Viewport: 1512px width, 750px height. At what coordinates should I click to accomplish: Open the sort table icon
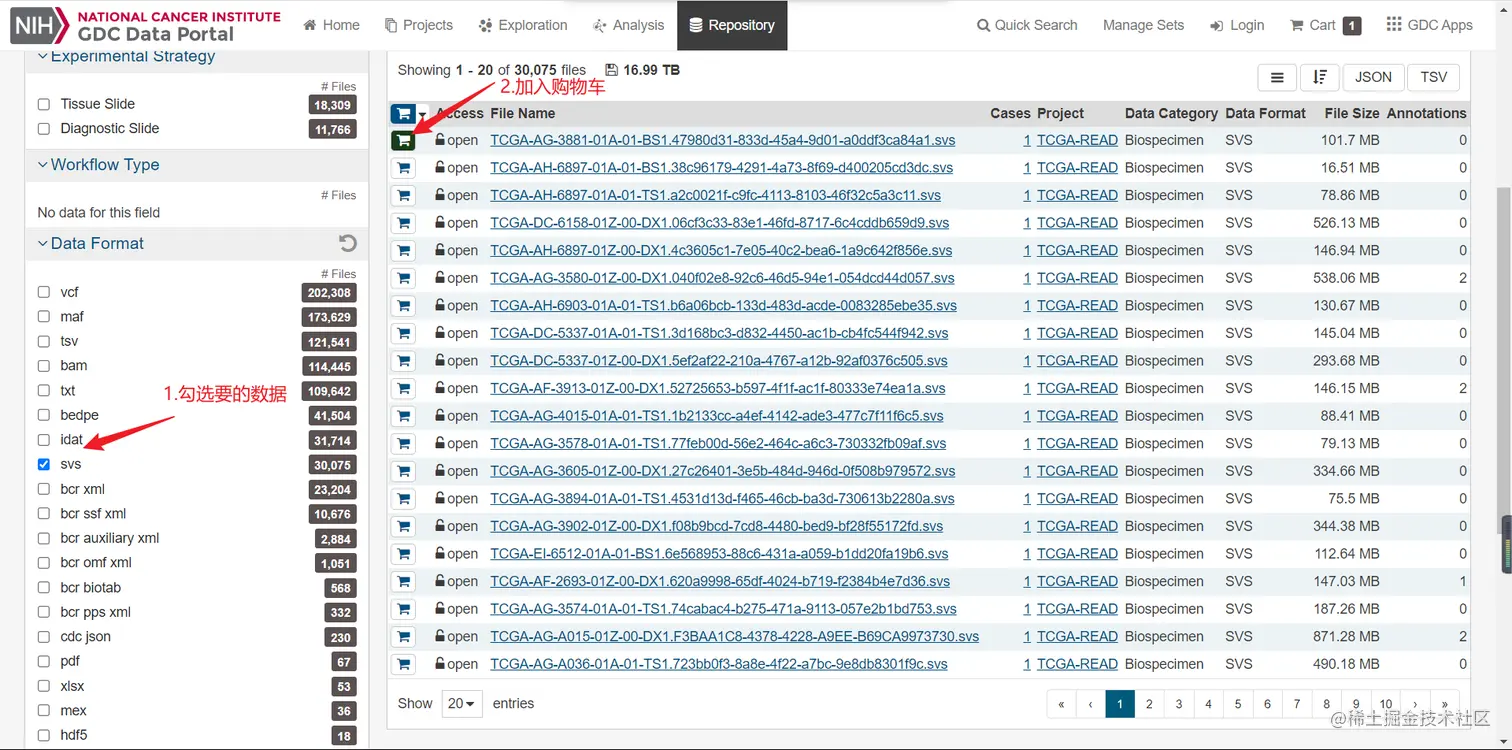[x=1320, y=77]
